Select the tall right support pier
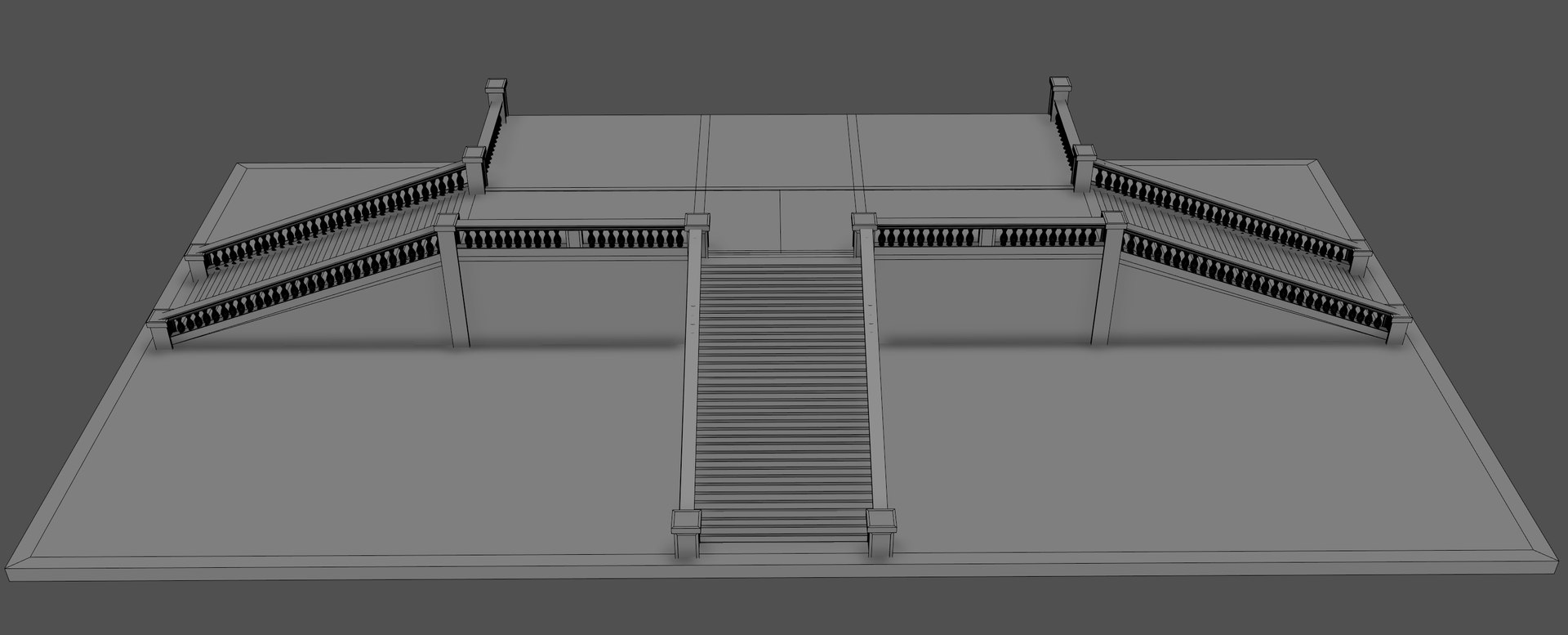 (1108, 278)
